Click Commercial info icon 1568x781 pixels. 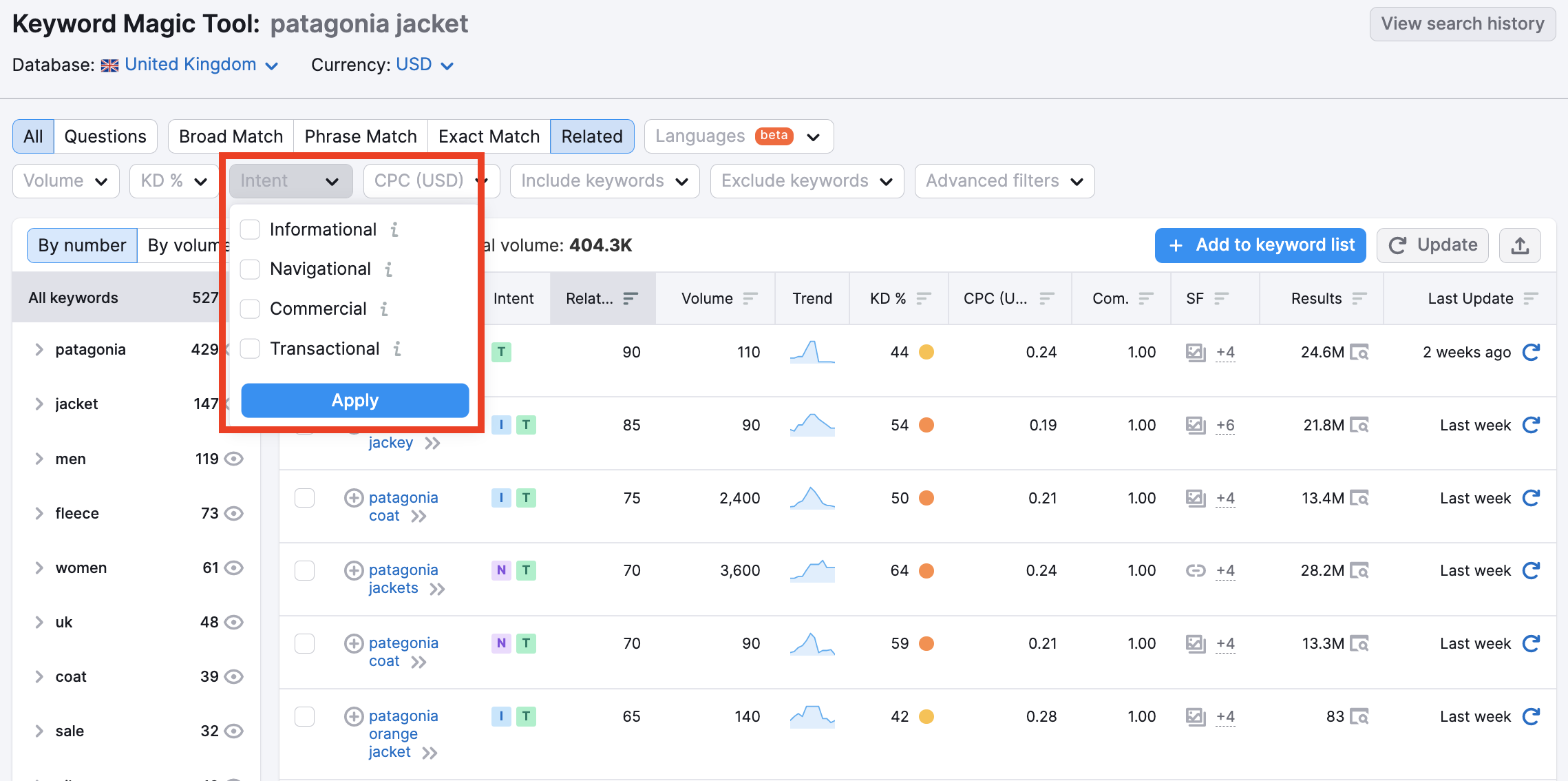click(384, 309)
